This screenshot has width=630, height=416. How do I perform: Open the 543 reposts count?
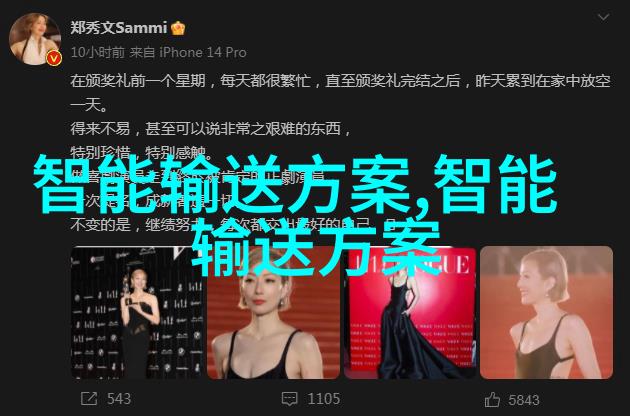(119, 399)
